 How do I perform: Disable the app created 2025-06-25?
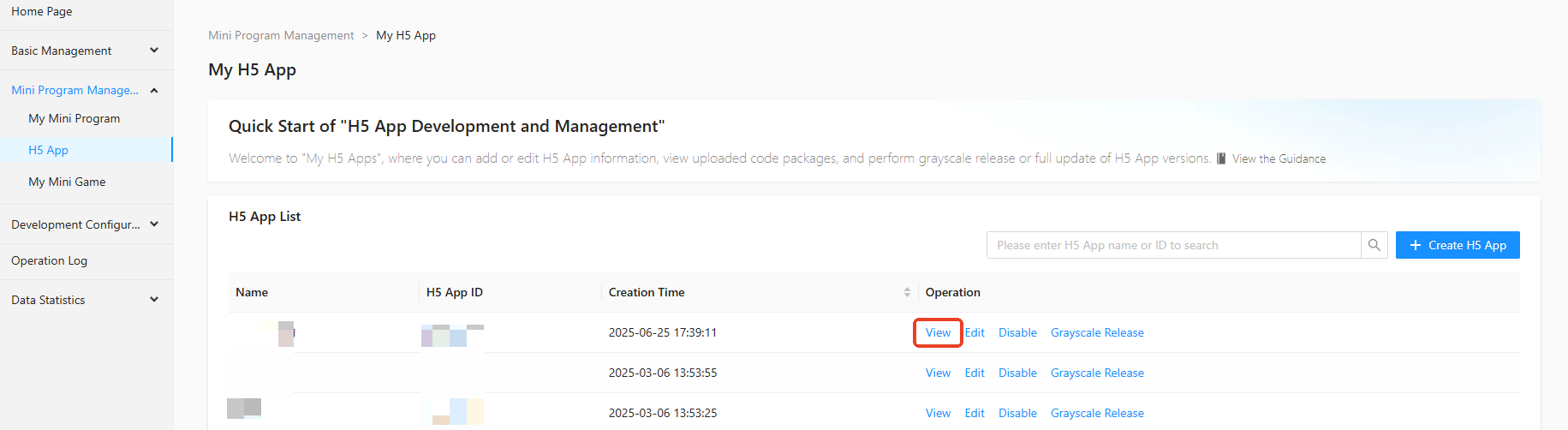point(1017,332)
